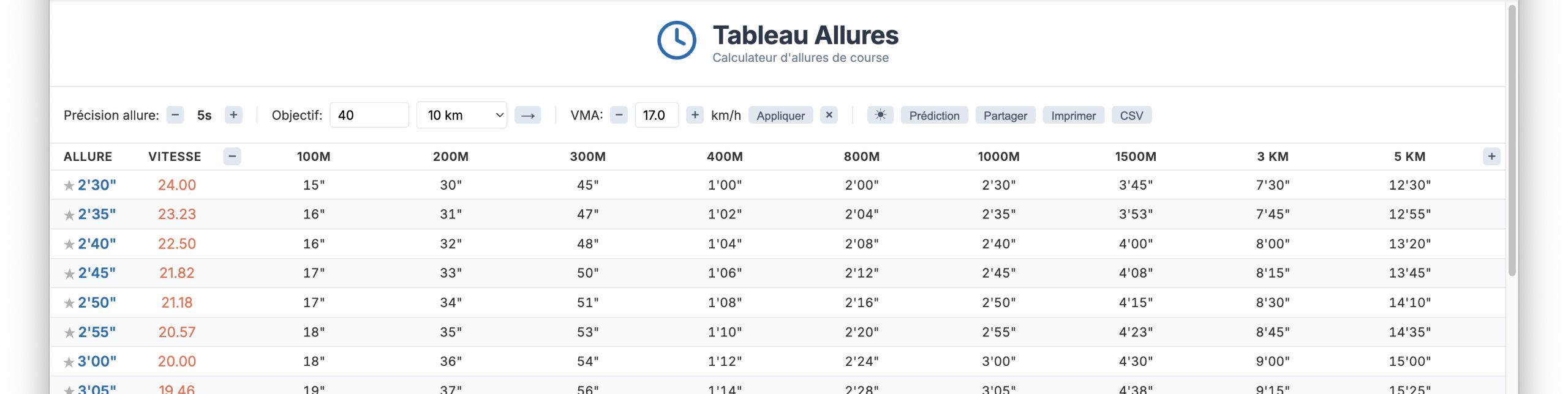Favorite the 2'30" pace star
This screenshot has height=394, width=1568.
click(69, 185)
